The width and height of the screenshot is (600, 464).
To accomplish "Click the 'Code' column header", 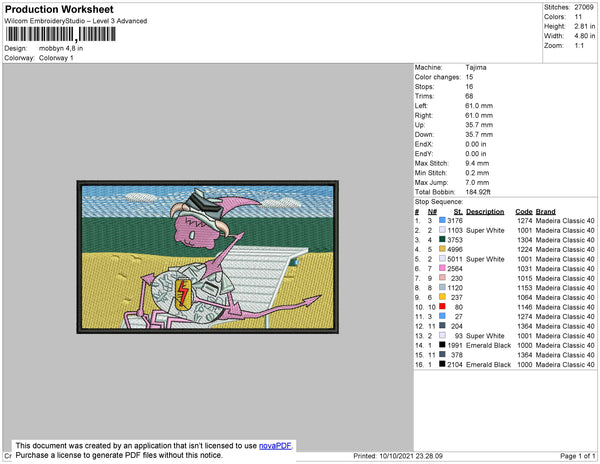I will tap(524, 212).
